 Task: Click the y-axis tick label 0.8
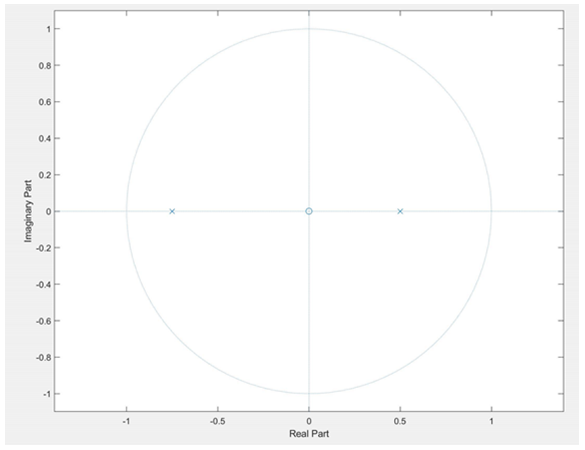pos(44,65)
